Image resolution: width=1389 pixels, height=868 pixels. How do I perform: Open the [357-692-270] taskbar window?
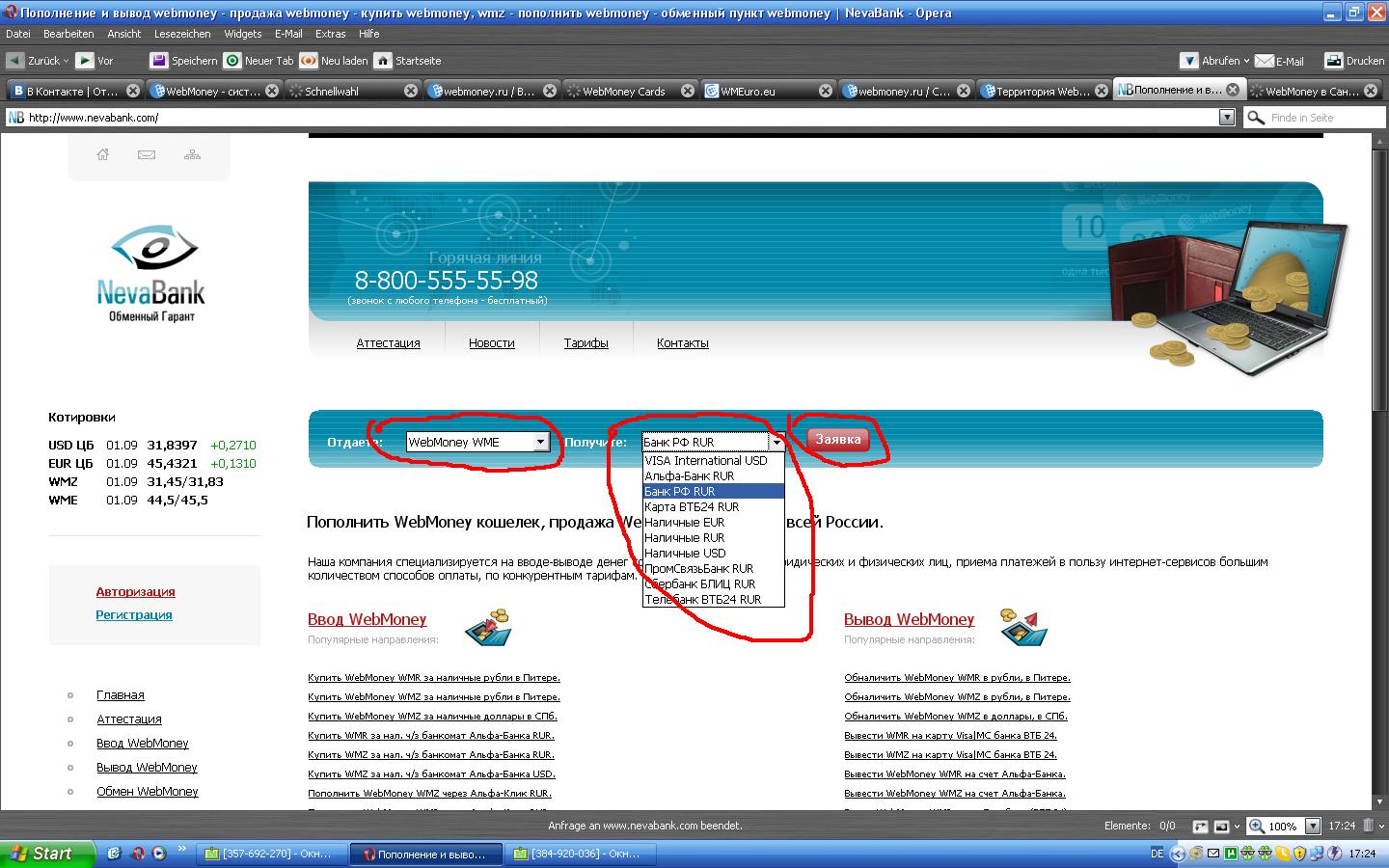click(270, 854)
